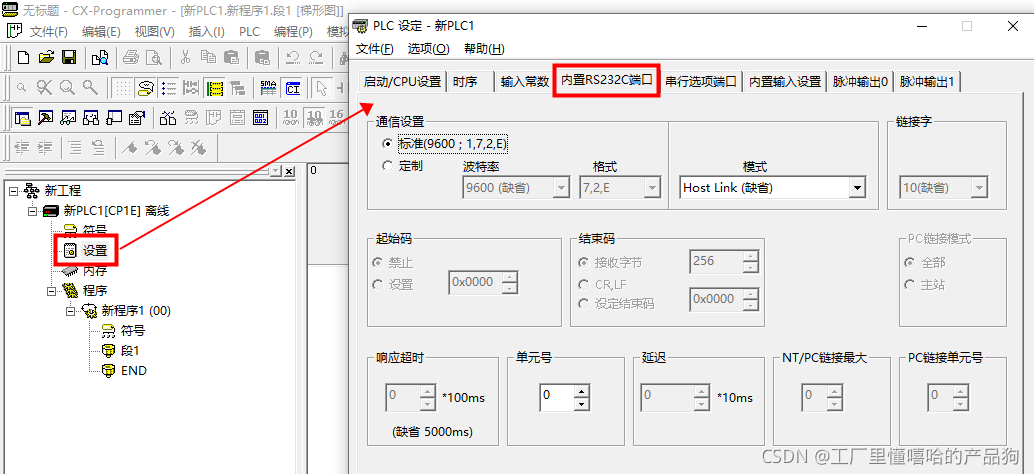Click the SMA mnemonics view icon
This screenshot has height=474, width=1034.
[268, 88]
